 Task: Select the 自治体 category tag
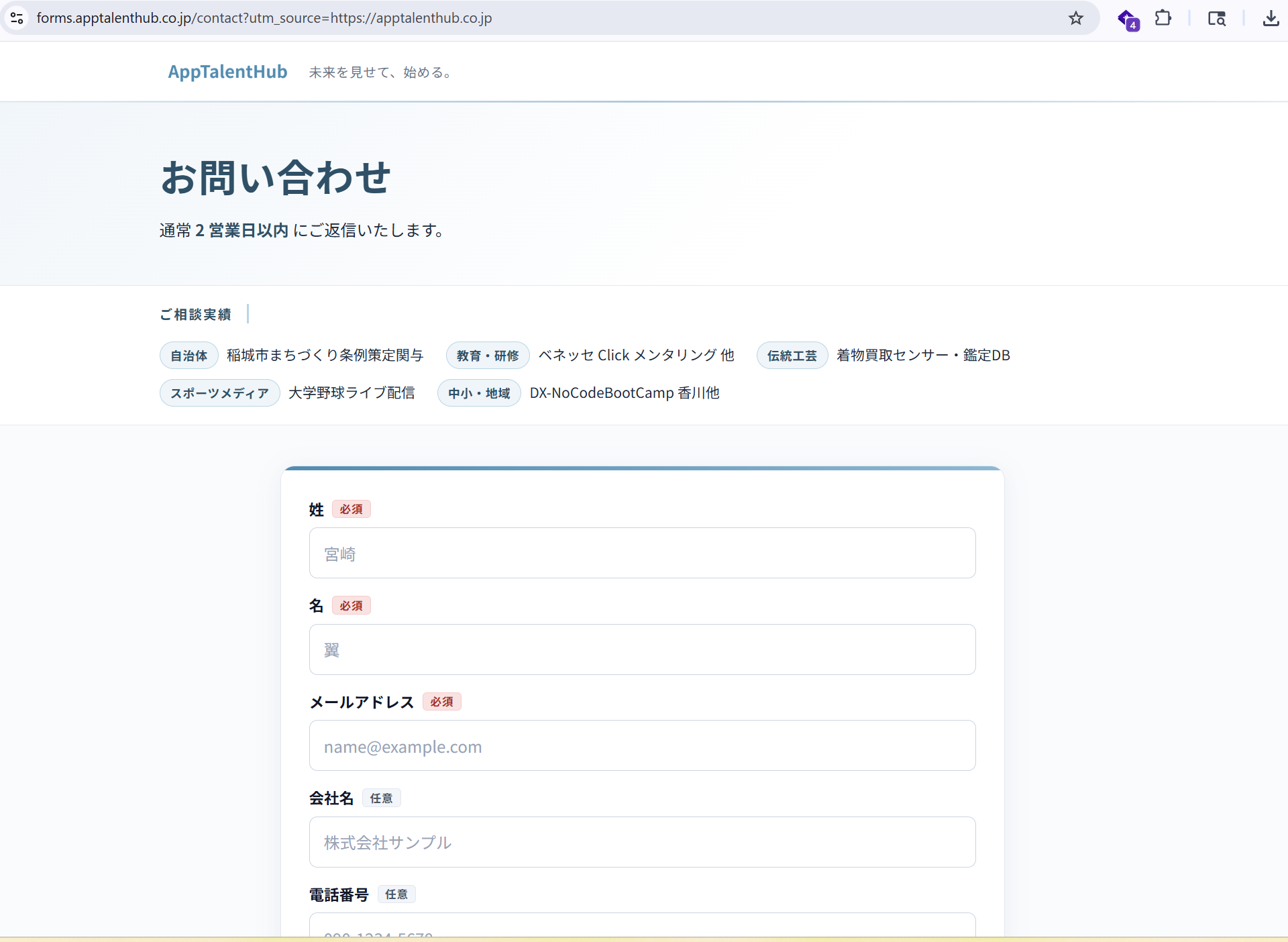pyautogui.click(x=189, y=356)
